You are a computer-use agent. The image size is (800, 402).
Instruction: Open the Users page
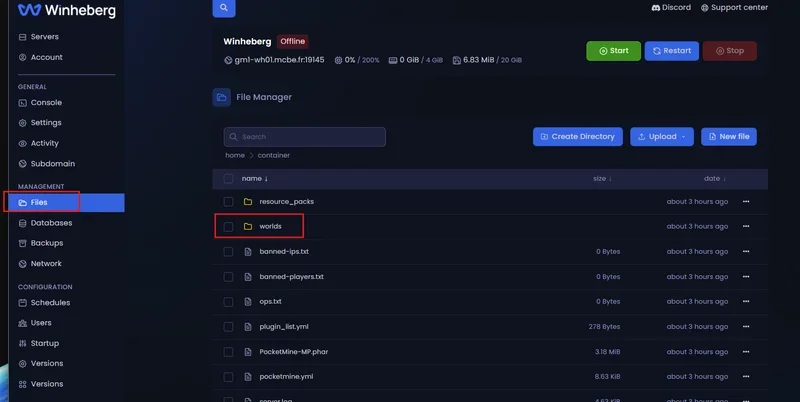tap(35, 323)
